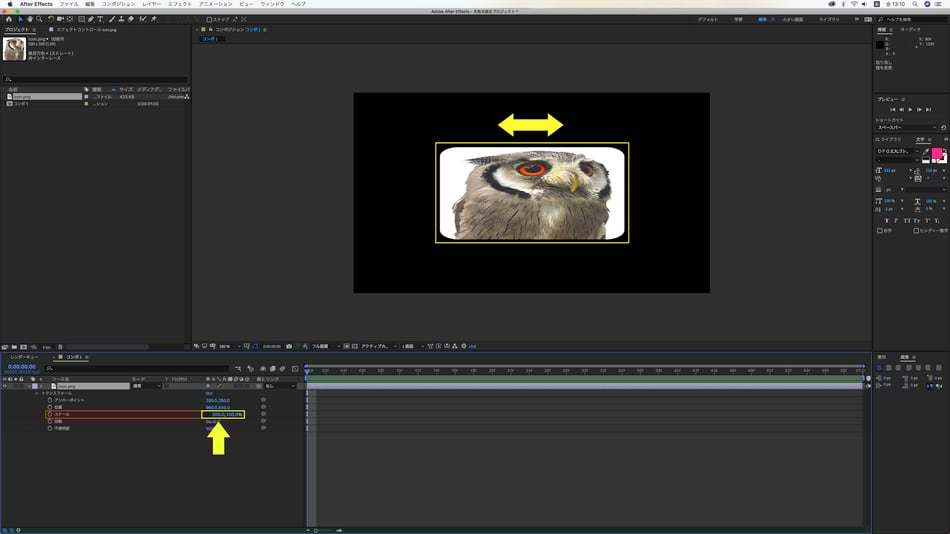Toggle the スナップ (Snap) checkbox

point(209,19)
